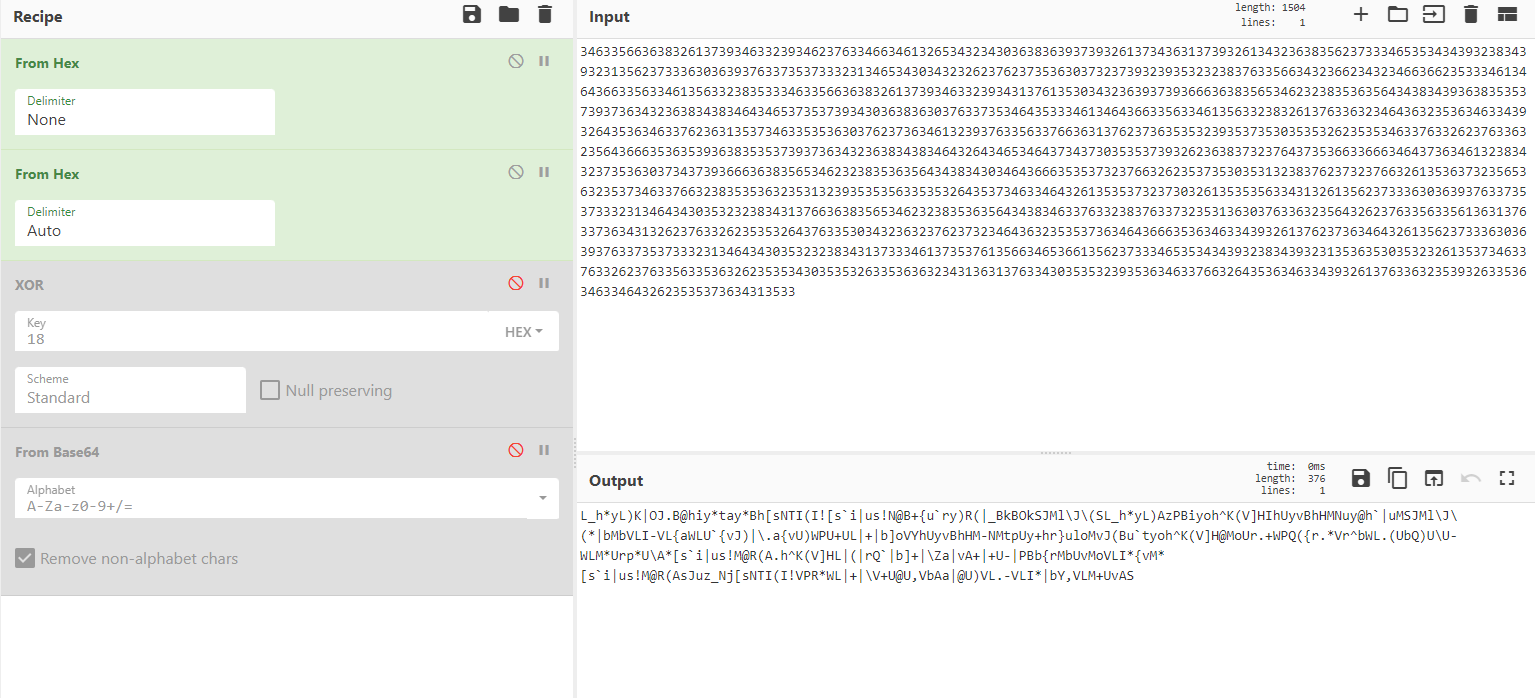Maximise the output pane
The height and width of the screenshot is (698, 1535).
(x=1507, y=478)
